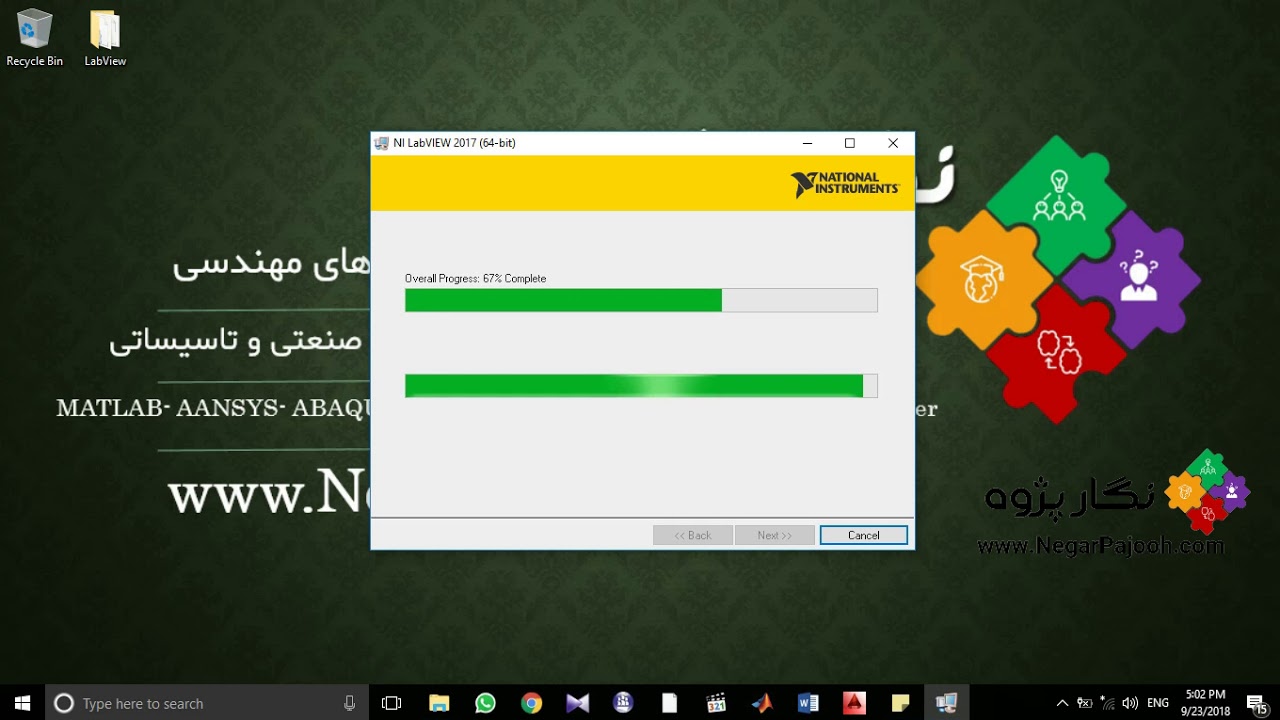Open Sticky Notes from the taskbar
This screenshot has width=1280, height=720.
click(x=900, y=703)
